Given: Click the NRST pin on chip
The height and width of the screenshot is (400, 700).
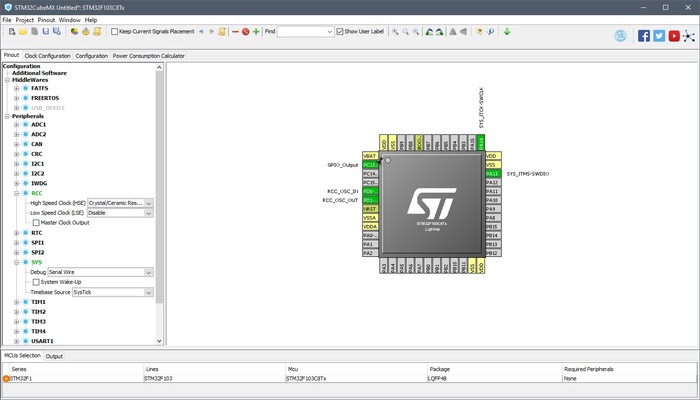Looking at the screenshot, I should point(370,209).
